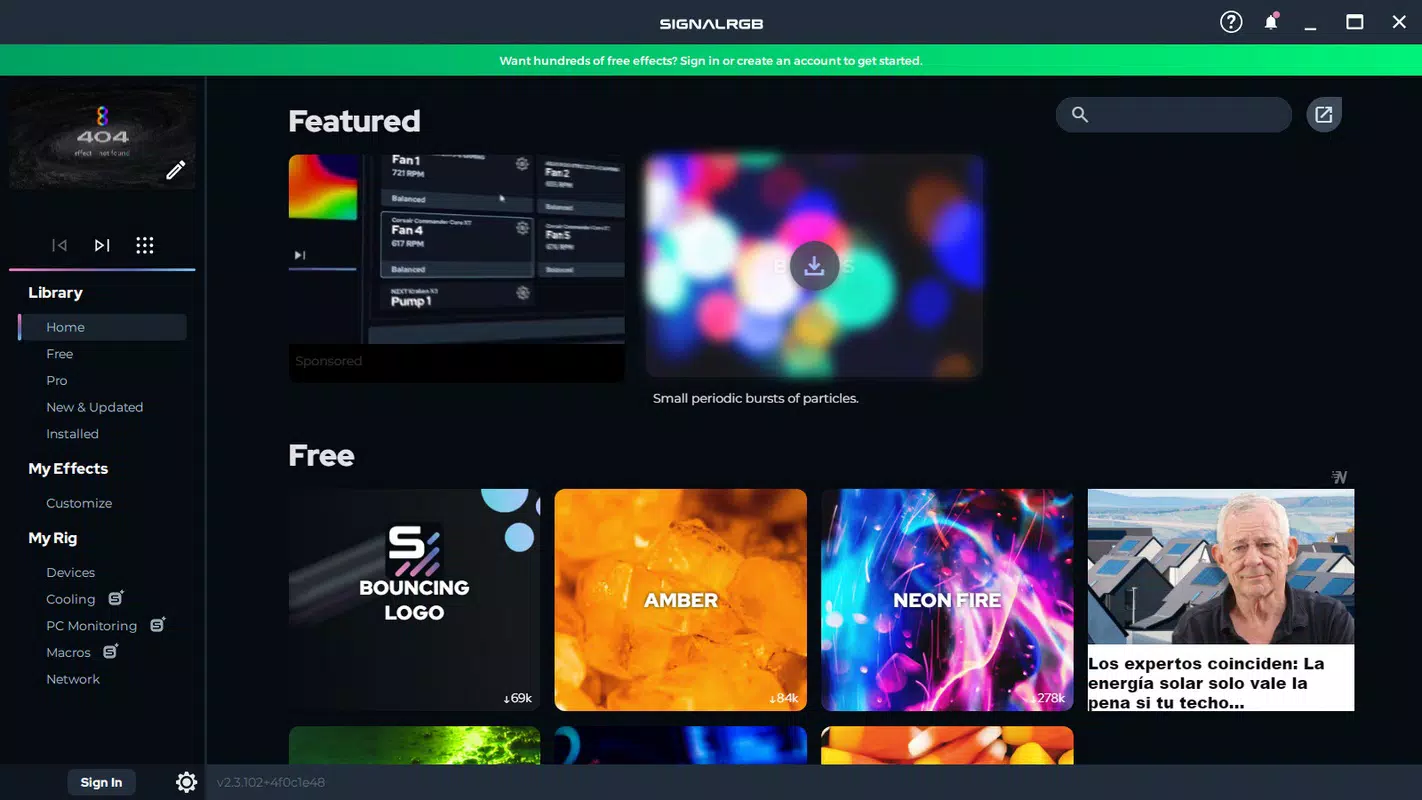Select Home in Library

coord(102,327)
